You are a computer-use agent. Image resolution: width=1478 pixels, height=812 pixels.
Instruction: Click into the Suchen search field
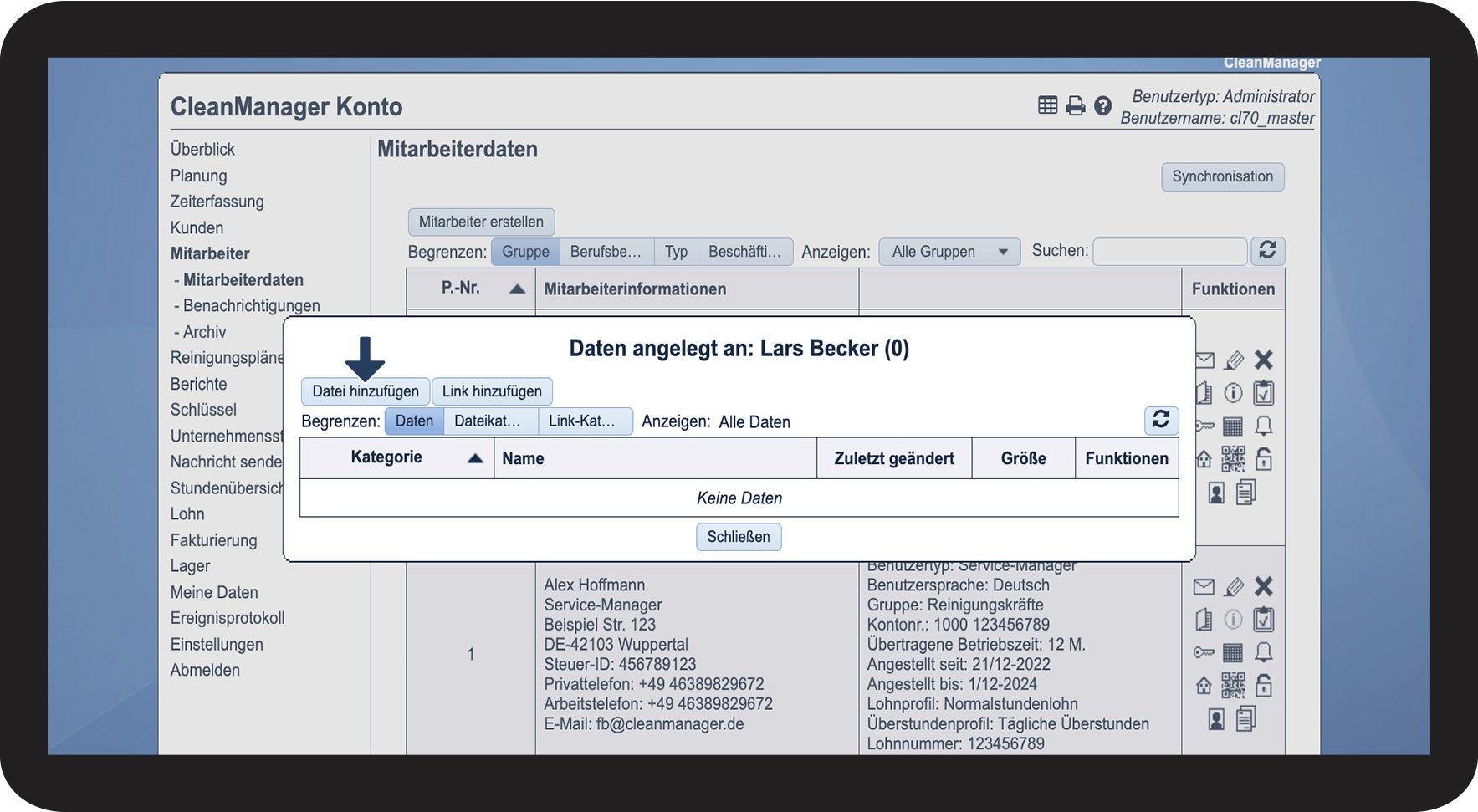pos(1169,252)
